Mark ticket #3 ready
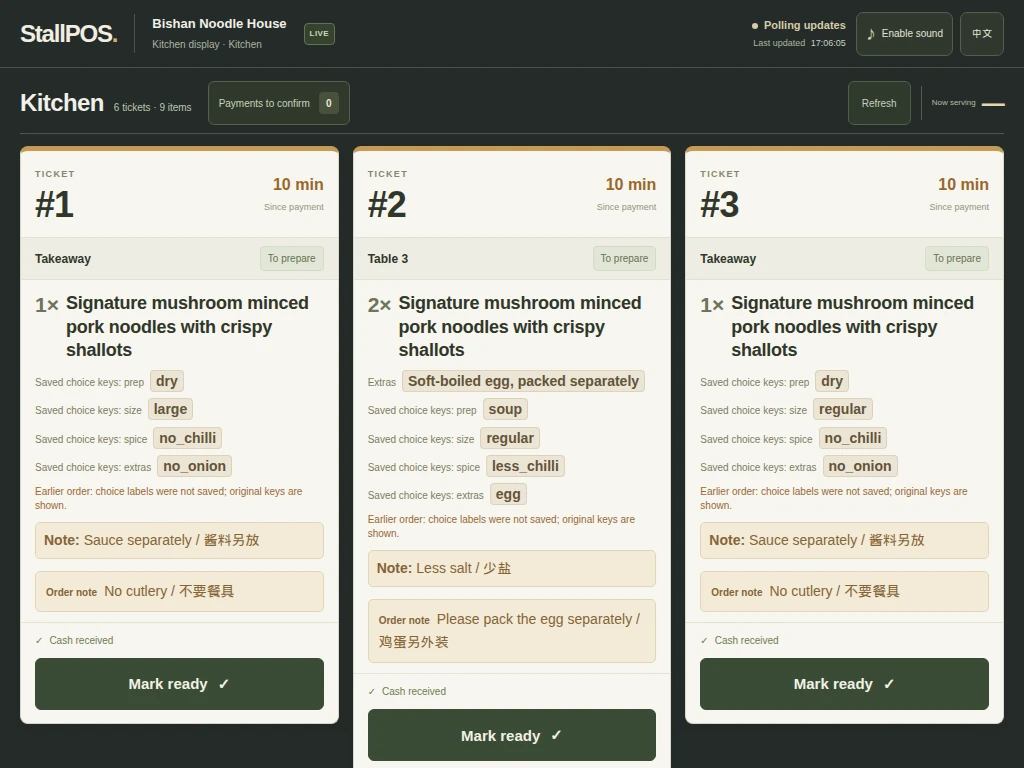This screenshot has height=768, width=1024. point(844,684)
